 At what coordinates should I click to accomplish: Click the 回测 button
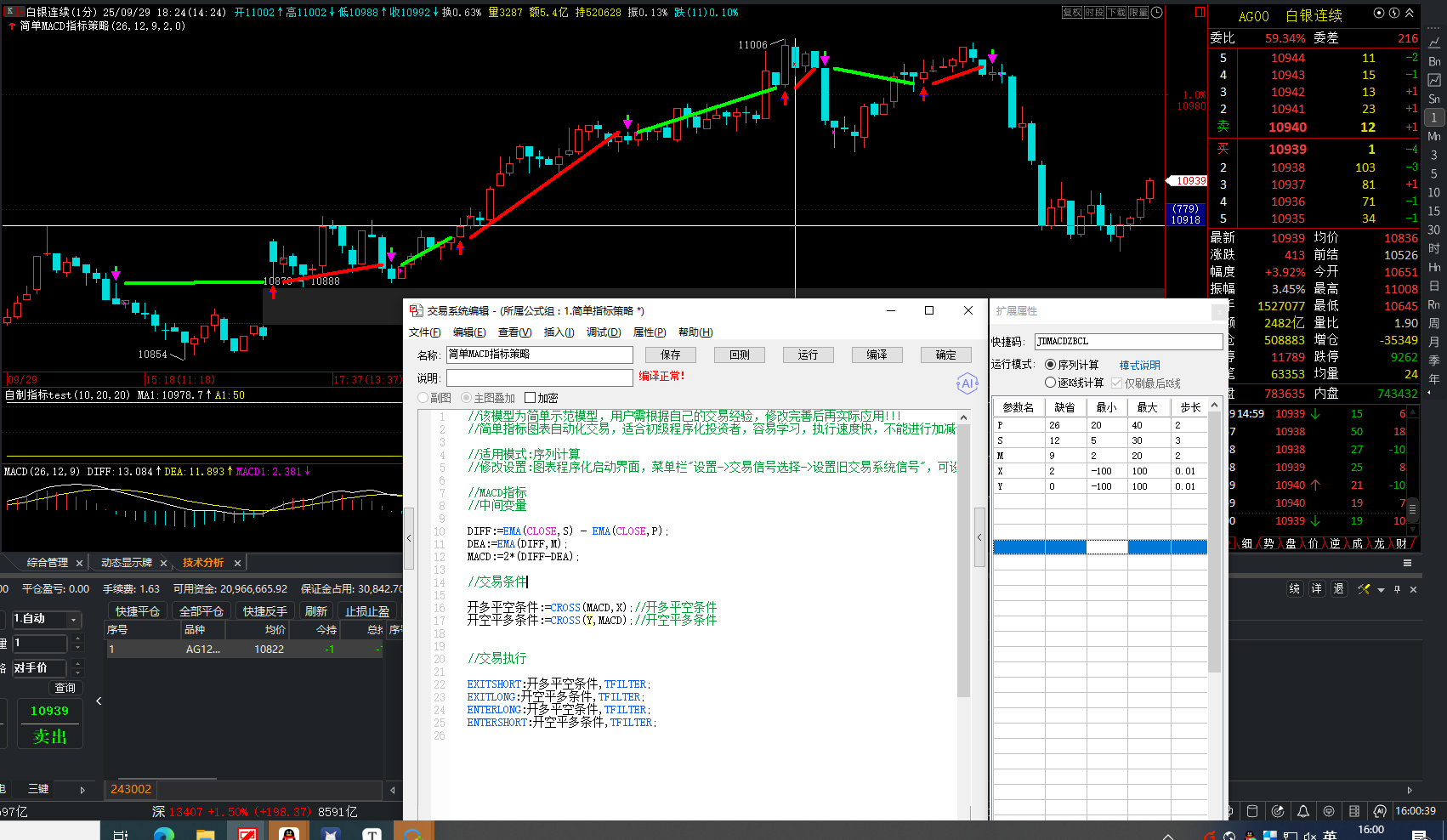[x=739, y=355]
